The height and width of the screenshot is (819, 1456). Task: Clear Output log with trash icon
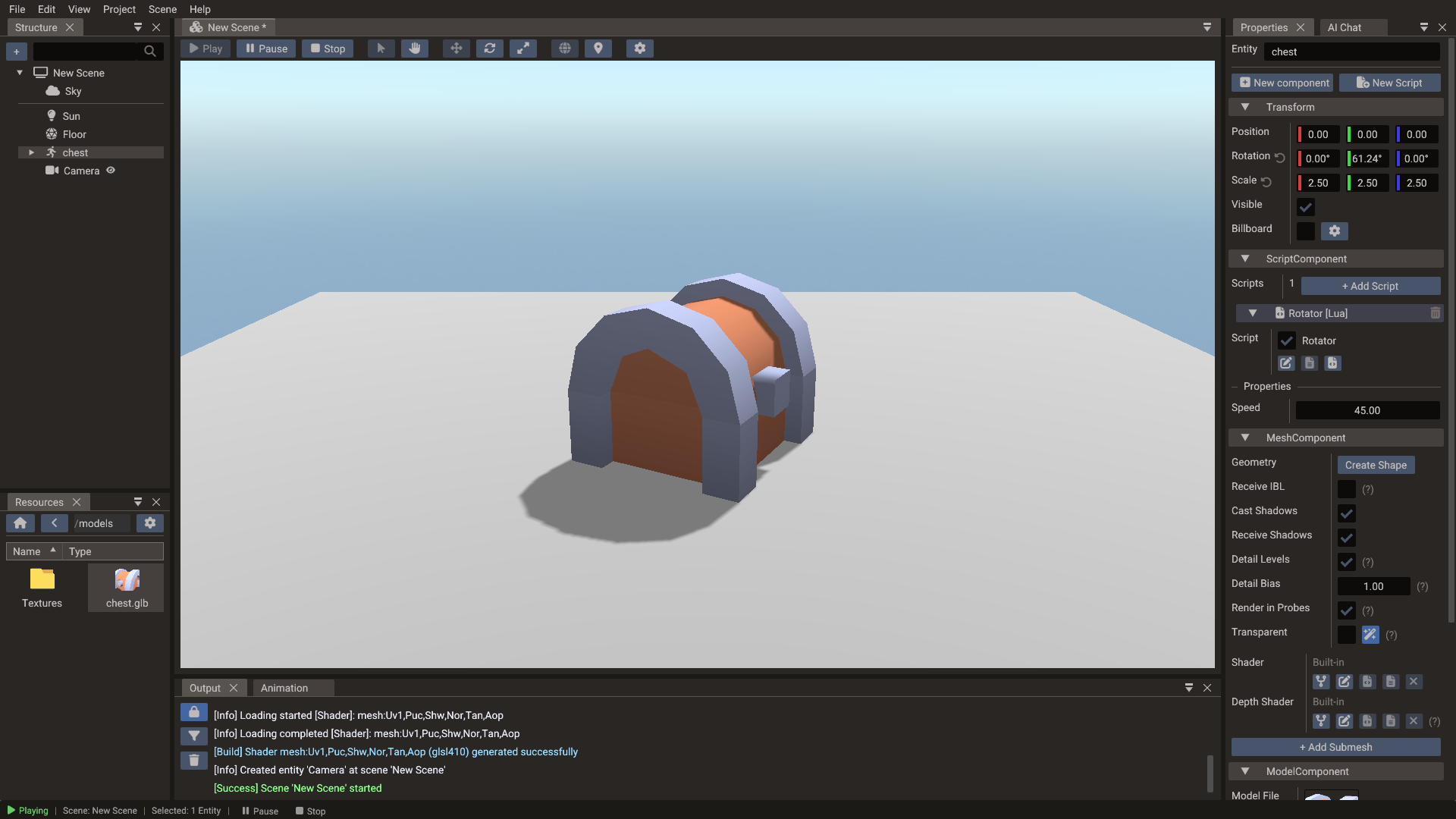coord(194,761)
